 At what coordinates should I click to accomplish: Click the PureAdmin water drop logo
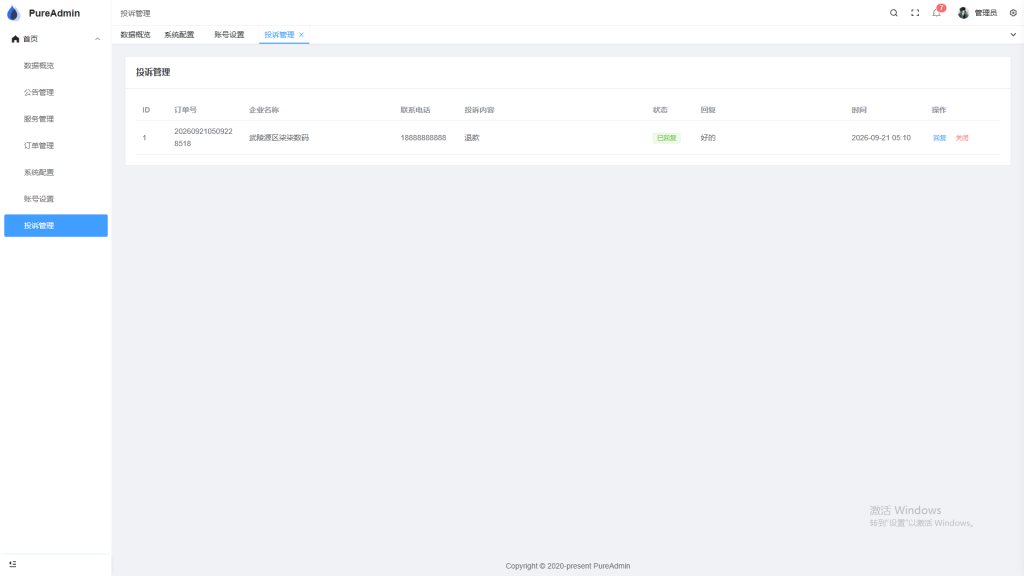click(13, 13)
